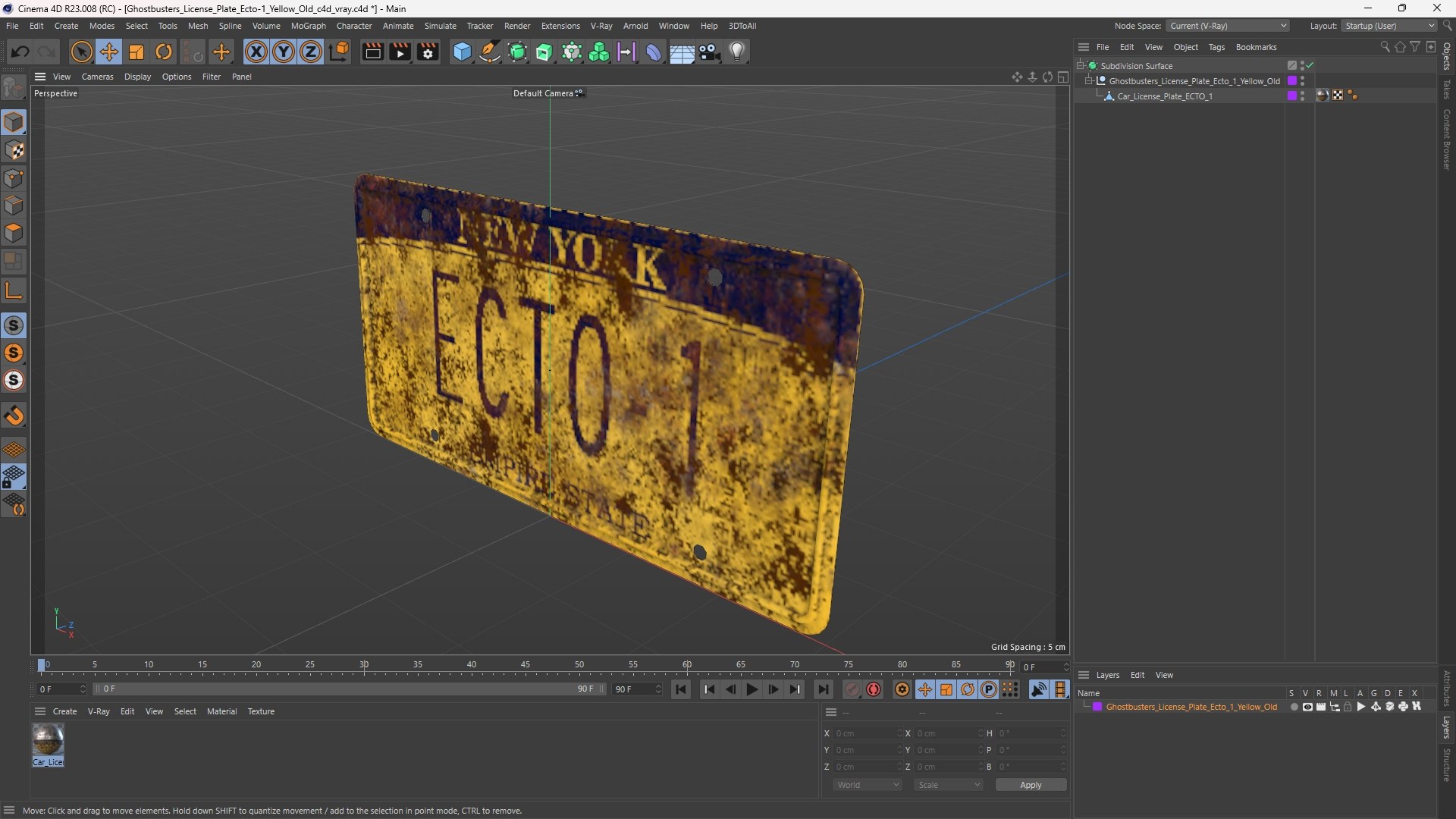Add a Camera object
The height and width of the screenshot is (819, 1456).
(710, 52)
